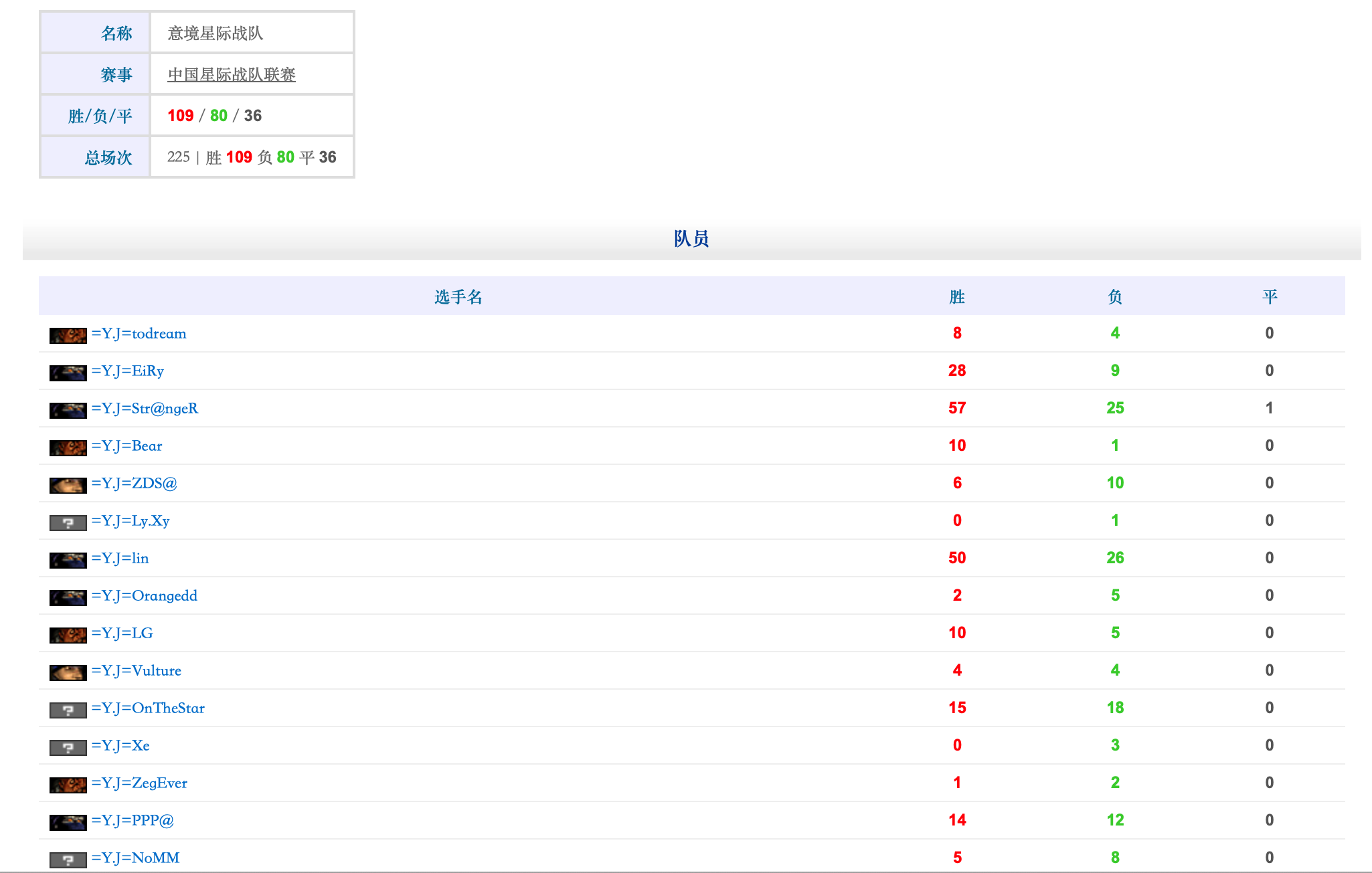Open player profile =Y.J=PPP@
The width and height of the screenshot is (1372, 873).
(133, 820)
